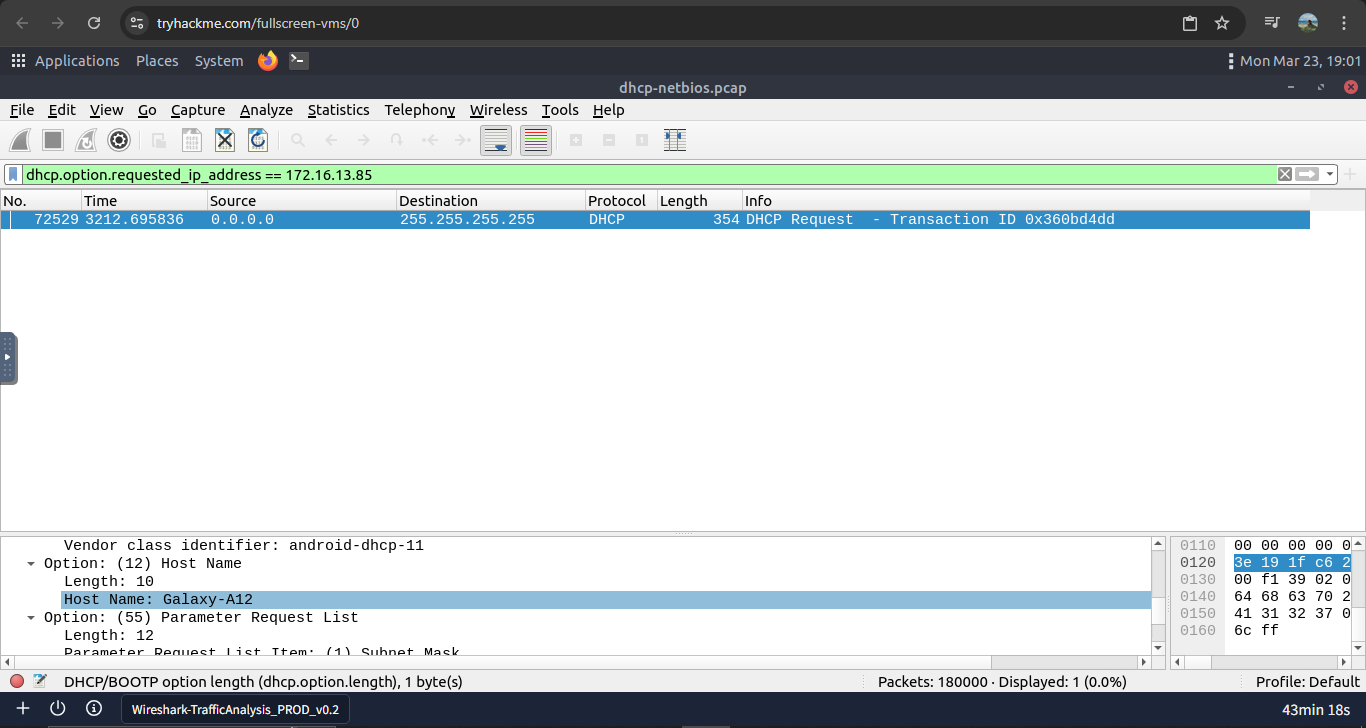The width and height of the screenshot is (1366, 728).
Task: Click the clock Mon Mar 23, 19:01
Action: (1301, 61)
